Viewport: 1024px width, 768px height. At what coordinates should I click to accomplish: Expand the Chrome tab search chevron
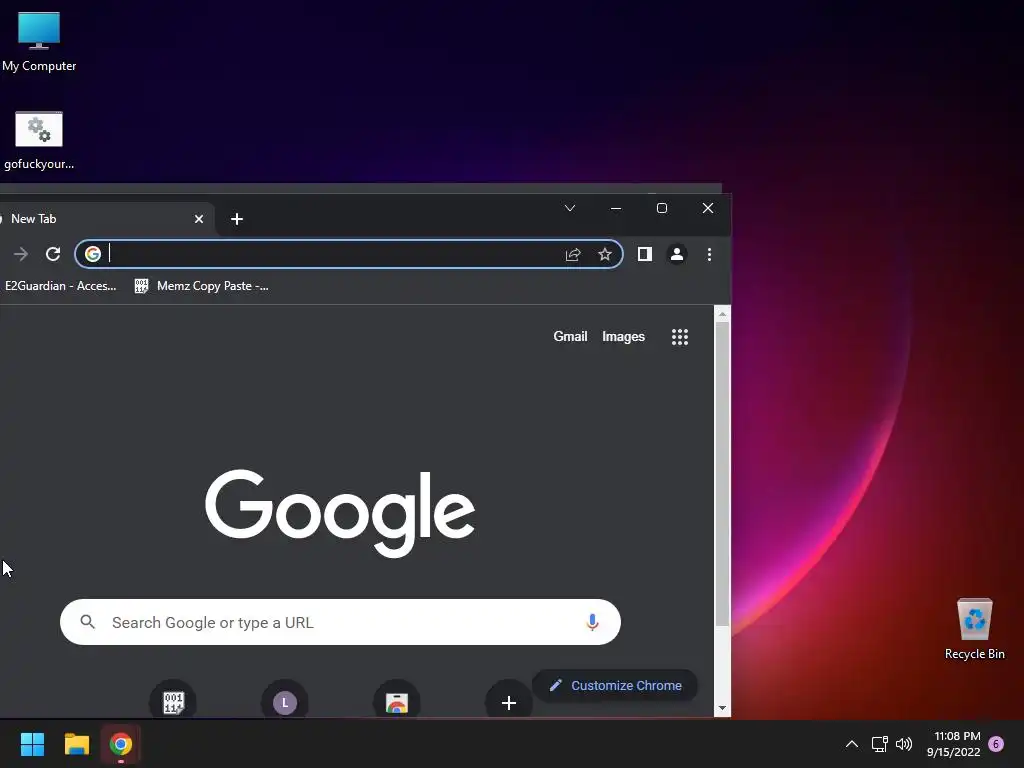(569, 208)
